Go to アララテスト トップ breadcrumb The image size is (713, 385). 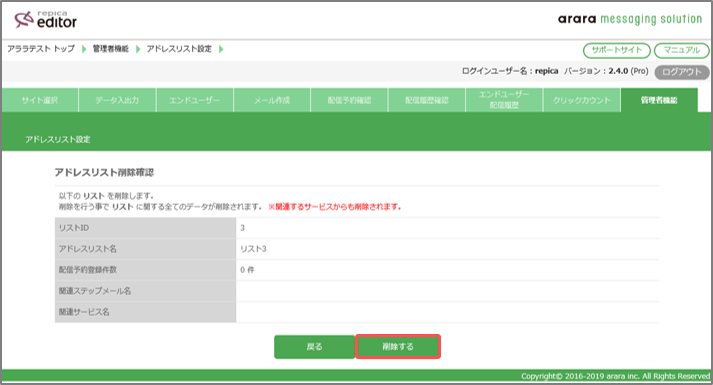tap(41, 49)
